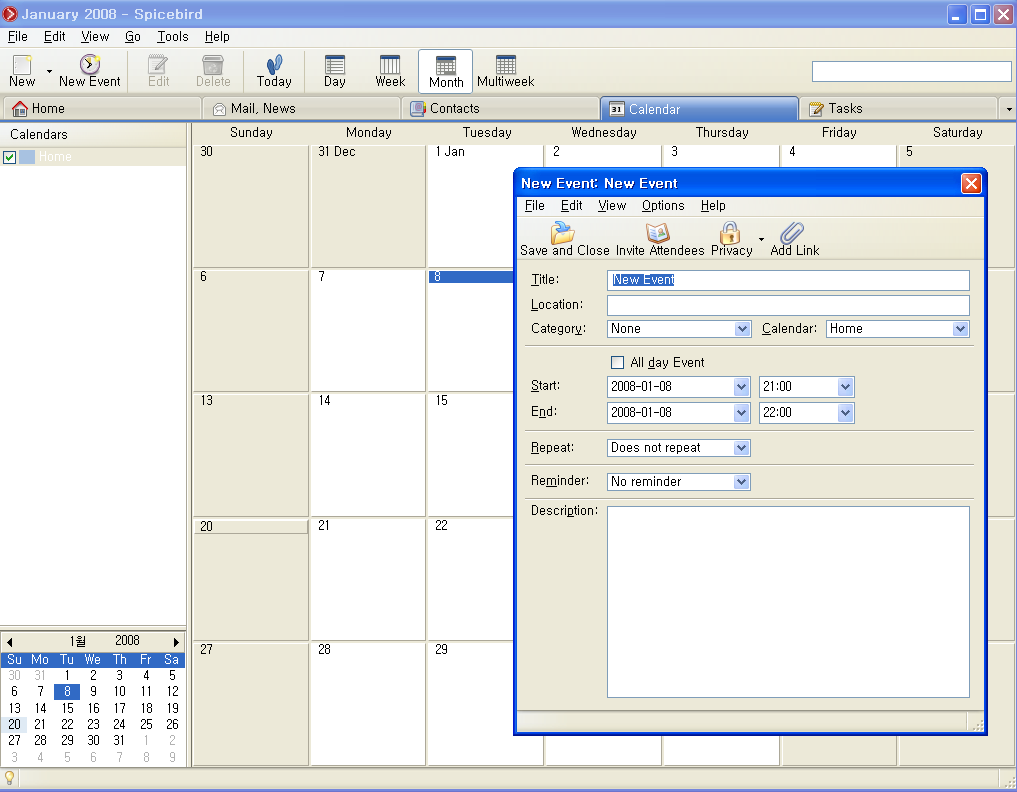Open the Privacy dropdown arrow
The width and height of the screenshot is (1017, 792).
pyautogui.click(x=761, y=239)
